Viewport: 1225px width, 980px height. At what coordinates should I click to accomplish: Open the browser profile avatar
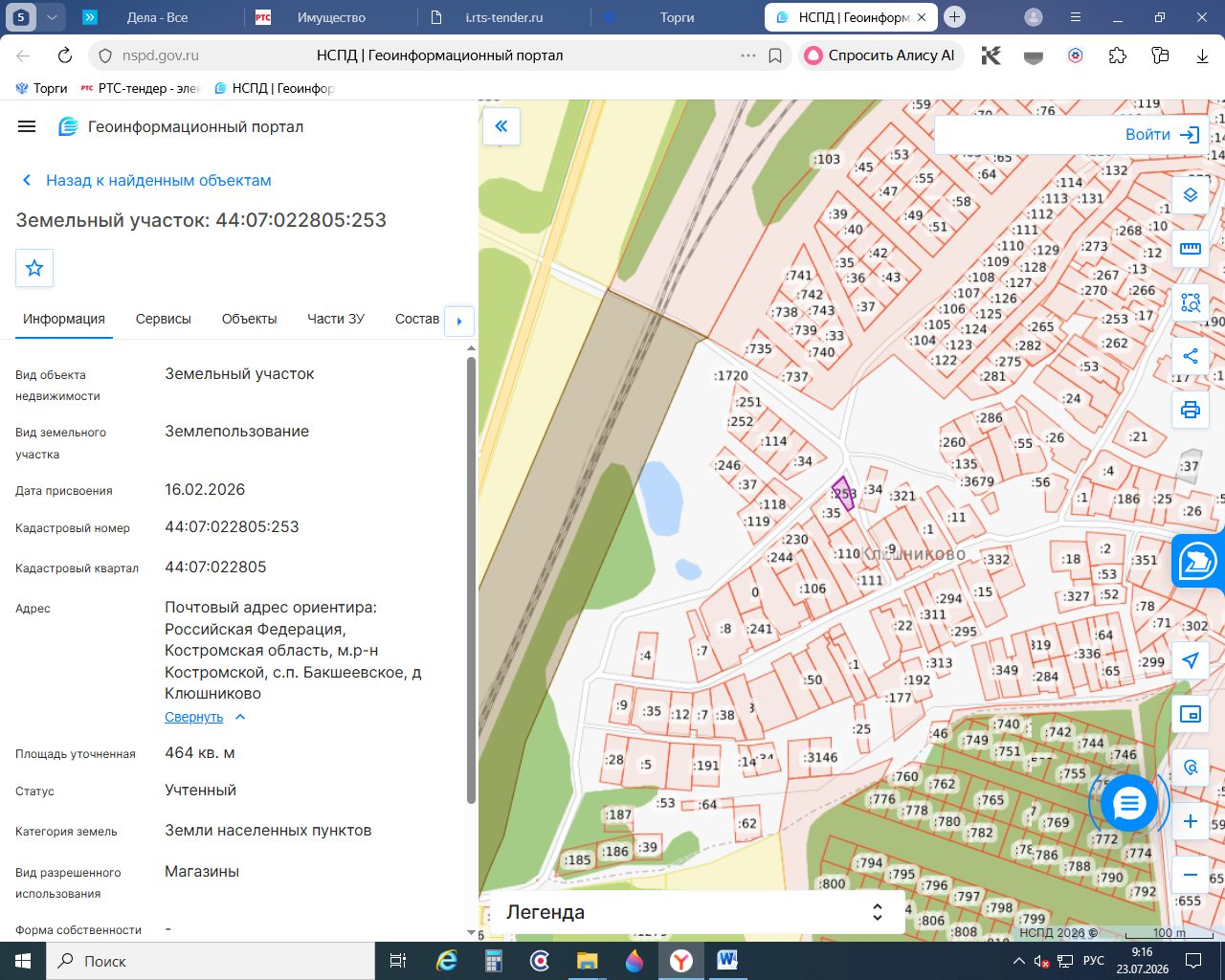1034,17
